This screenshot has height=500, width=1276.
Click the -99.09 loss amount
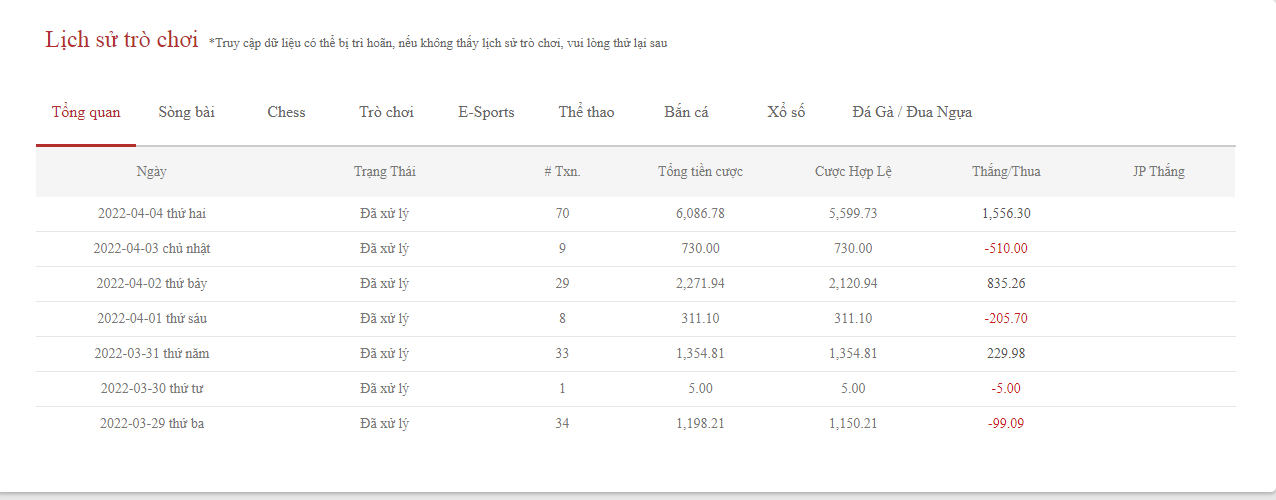[x=1006, y=424]
